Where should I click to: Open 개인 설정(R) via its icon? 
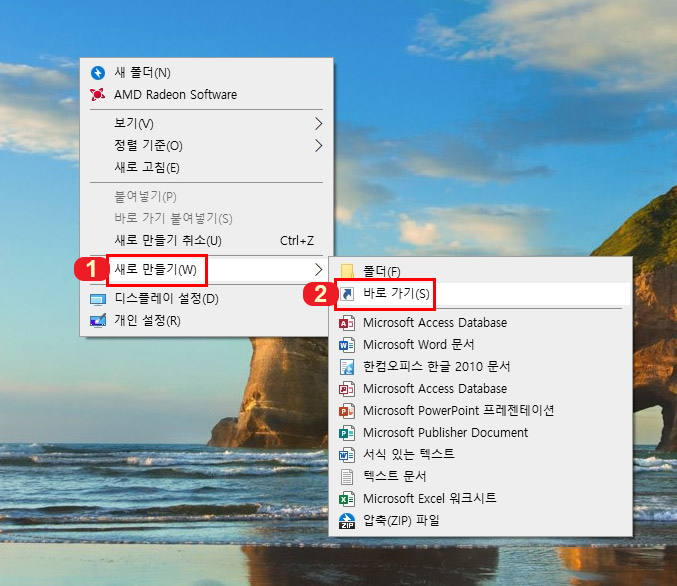(98, 320)
